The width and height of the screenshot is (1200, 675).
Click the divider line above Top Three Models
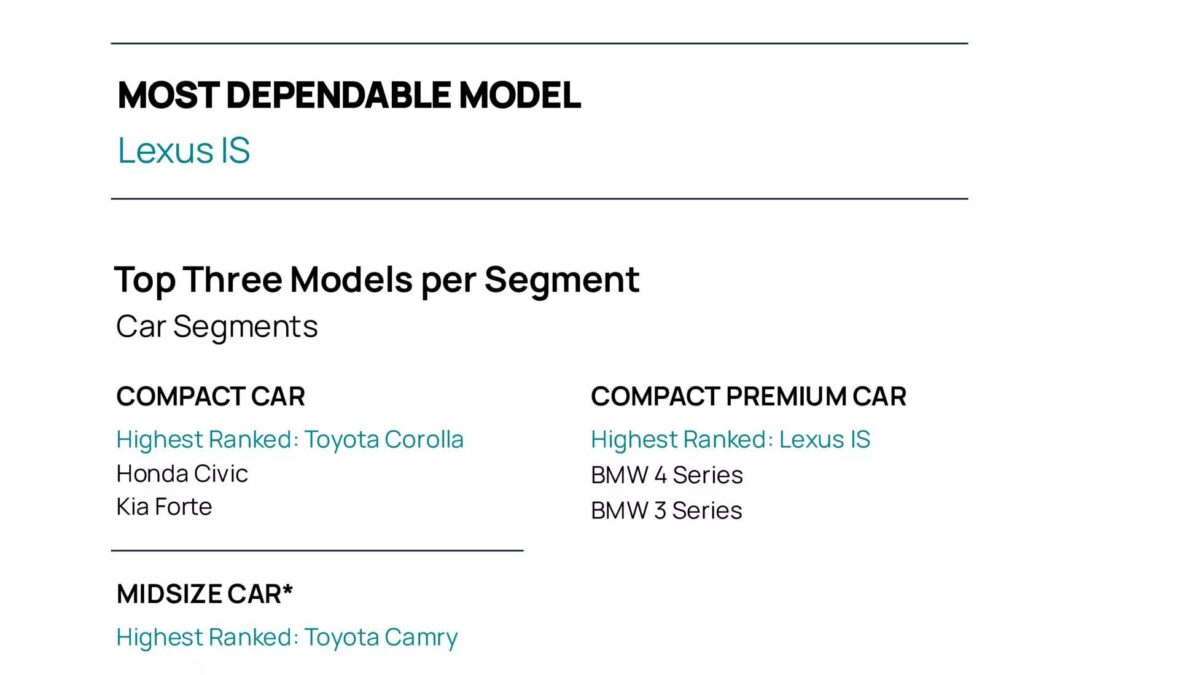click(x=539, y=198)
